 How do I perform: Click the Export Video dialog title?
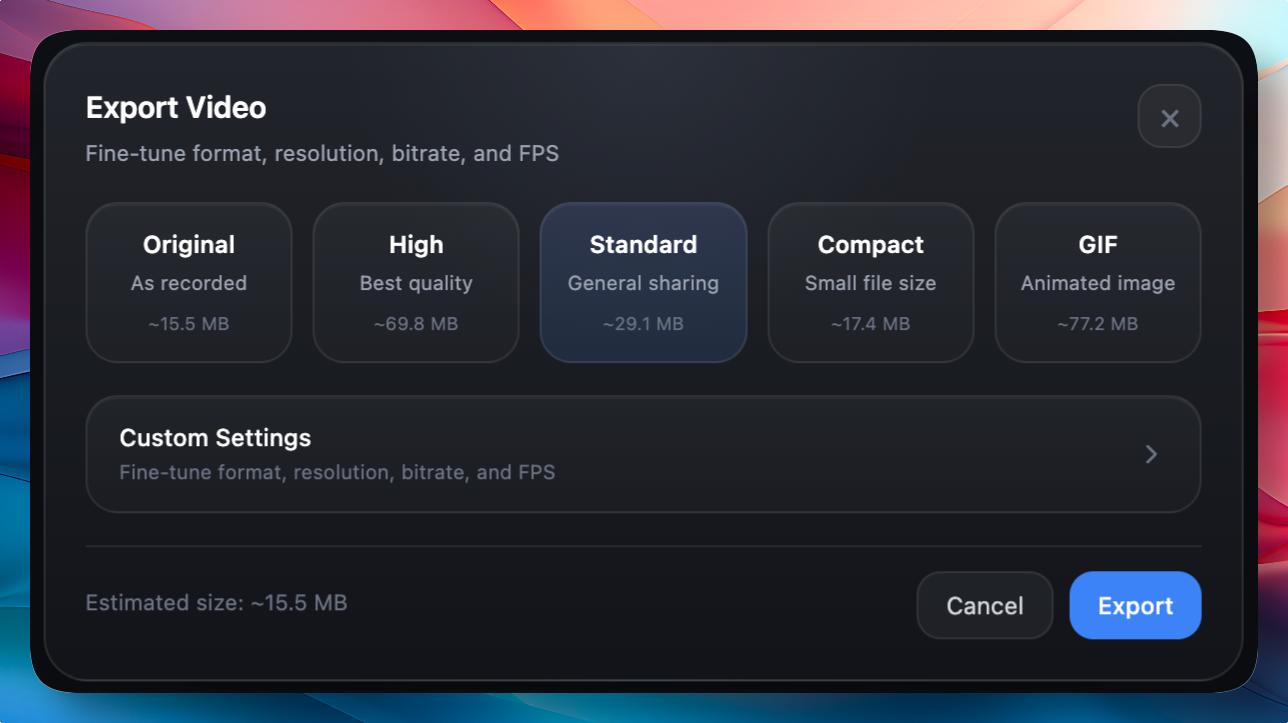click(176, 108)
